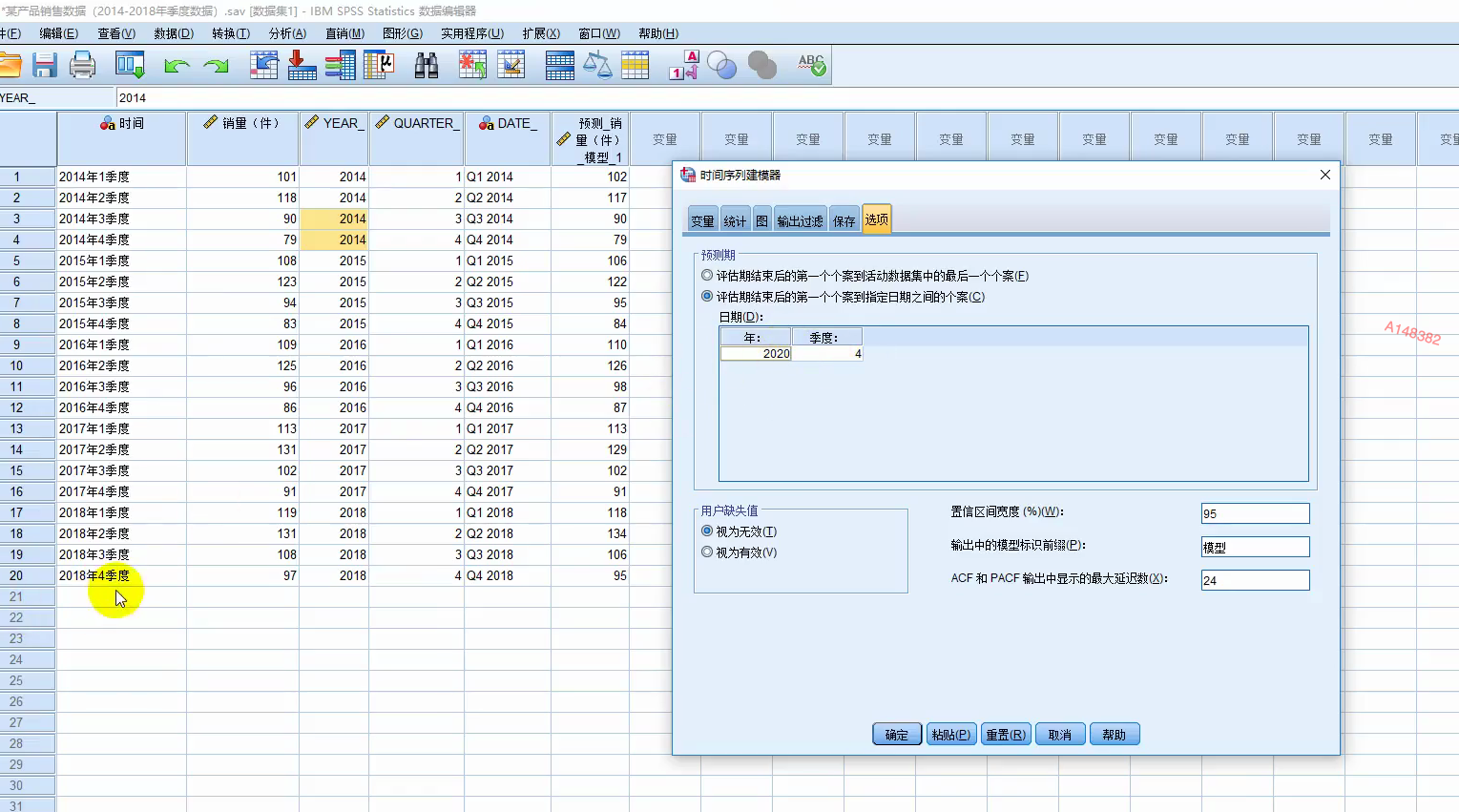Select the 时间 column header
1459x812 pixels.
[121, 139]
